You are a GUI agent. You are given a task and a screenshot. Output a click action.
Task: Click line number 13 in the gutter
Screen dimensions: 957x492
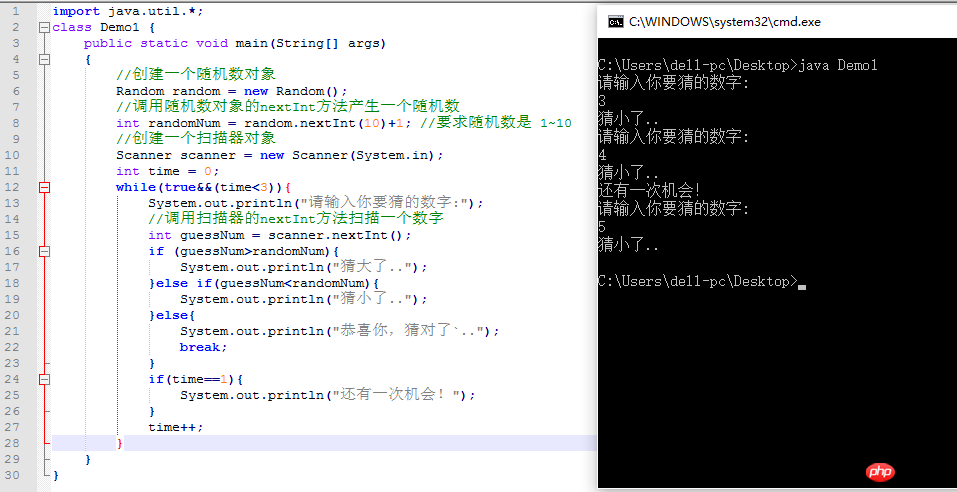pyautogui.click(x=12, y=203)
